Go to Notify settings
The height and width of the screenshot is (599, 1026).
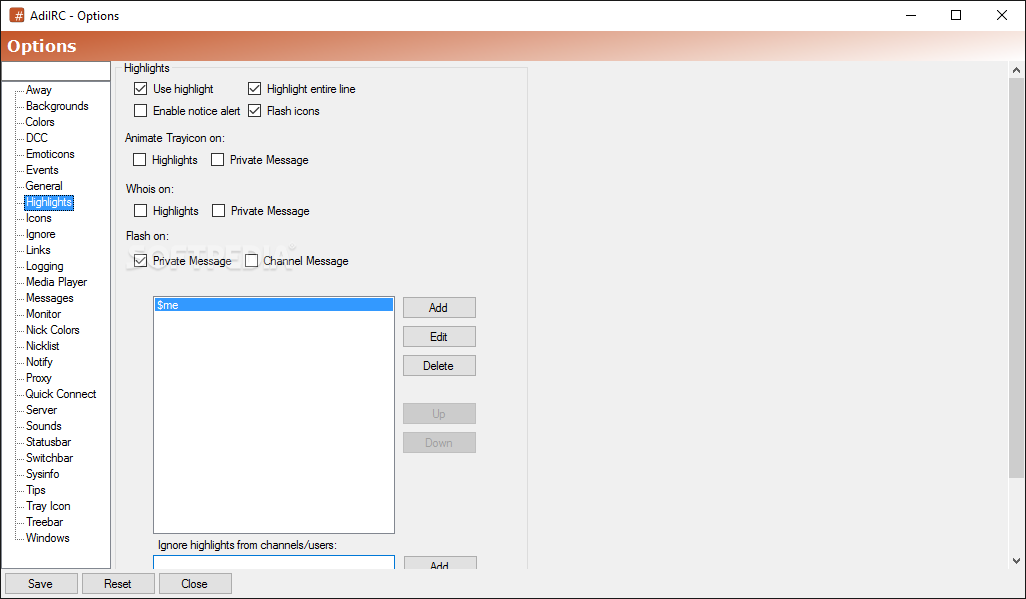pyautogui.click(x=39, y=362)
